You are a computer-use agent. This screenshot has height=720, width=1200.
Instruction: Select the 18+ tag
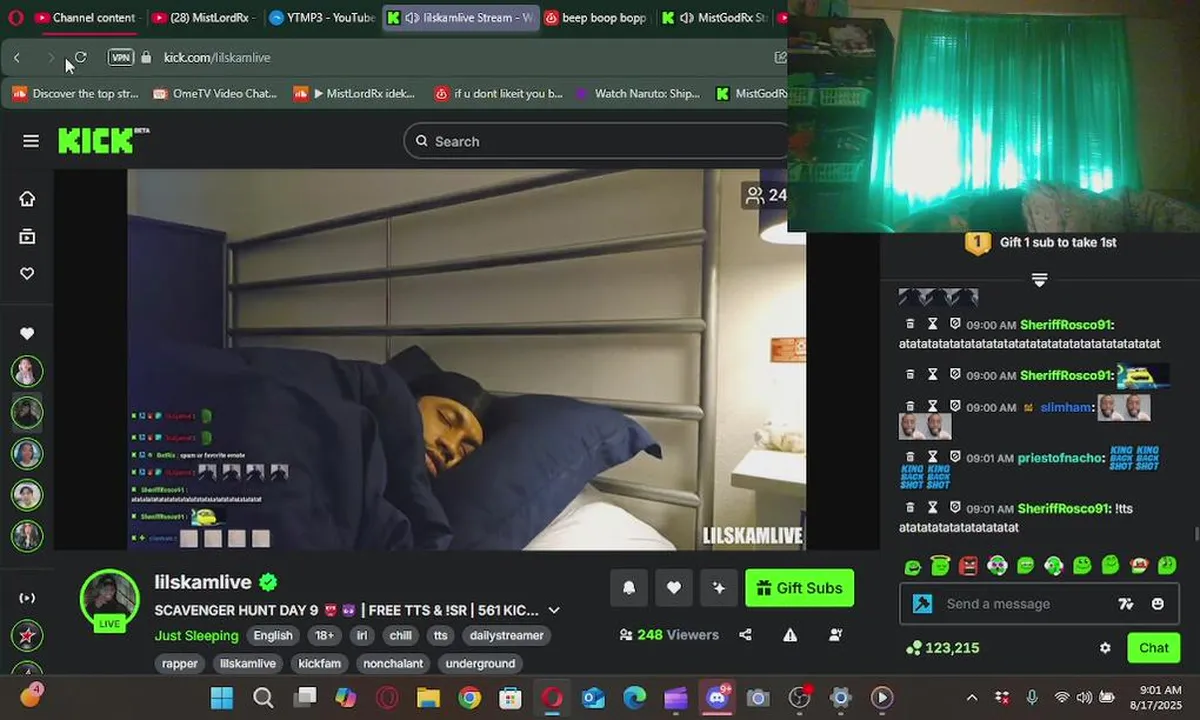325,635
